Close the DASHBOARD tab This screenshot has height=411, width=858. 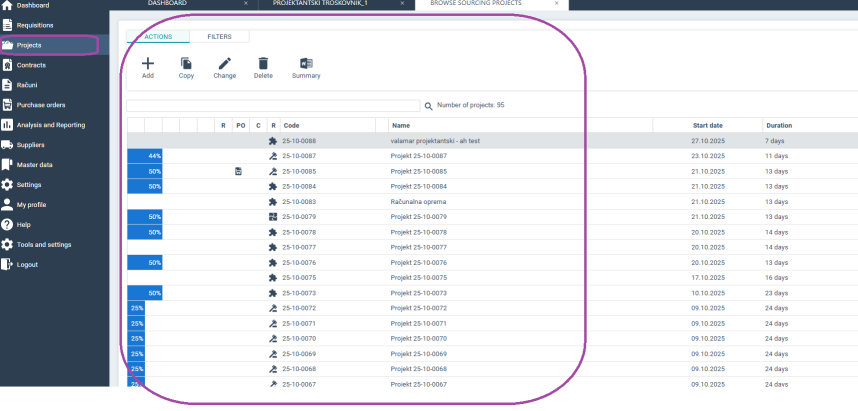point(243,4)
